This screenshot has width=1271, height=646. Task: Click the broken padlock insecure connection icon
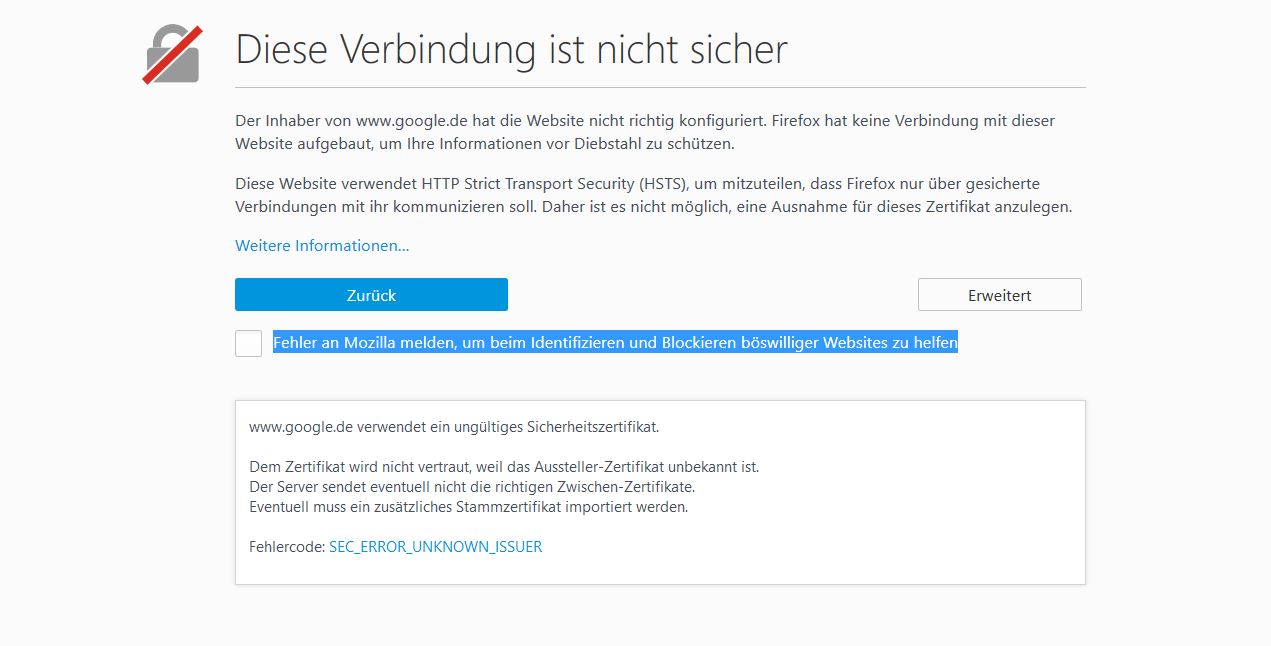coord(173,54)
